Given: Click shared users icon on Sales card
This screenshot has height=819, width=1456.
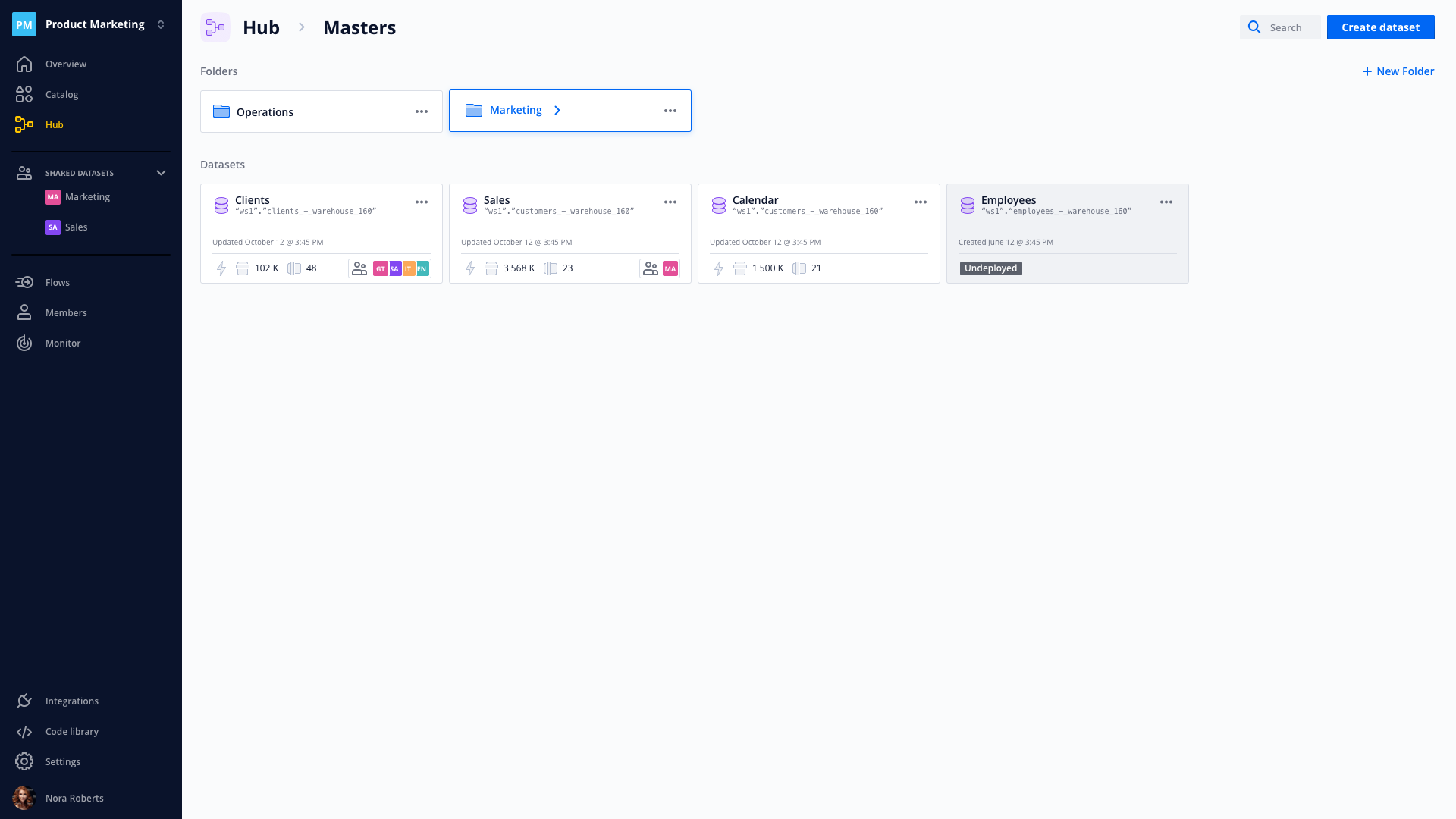Looking at the screenshot, I should 651,268.
